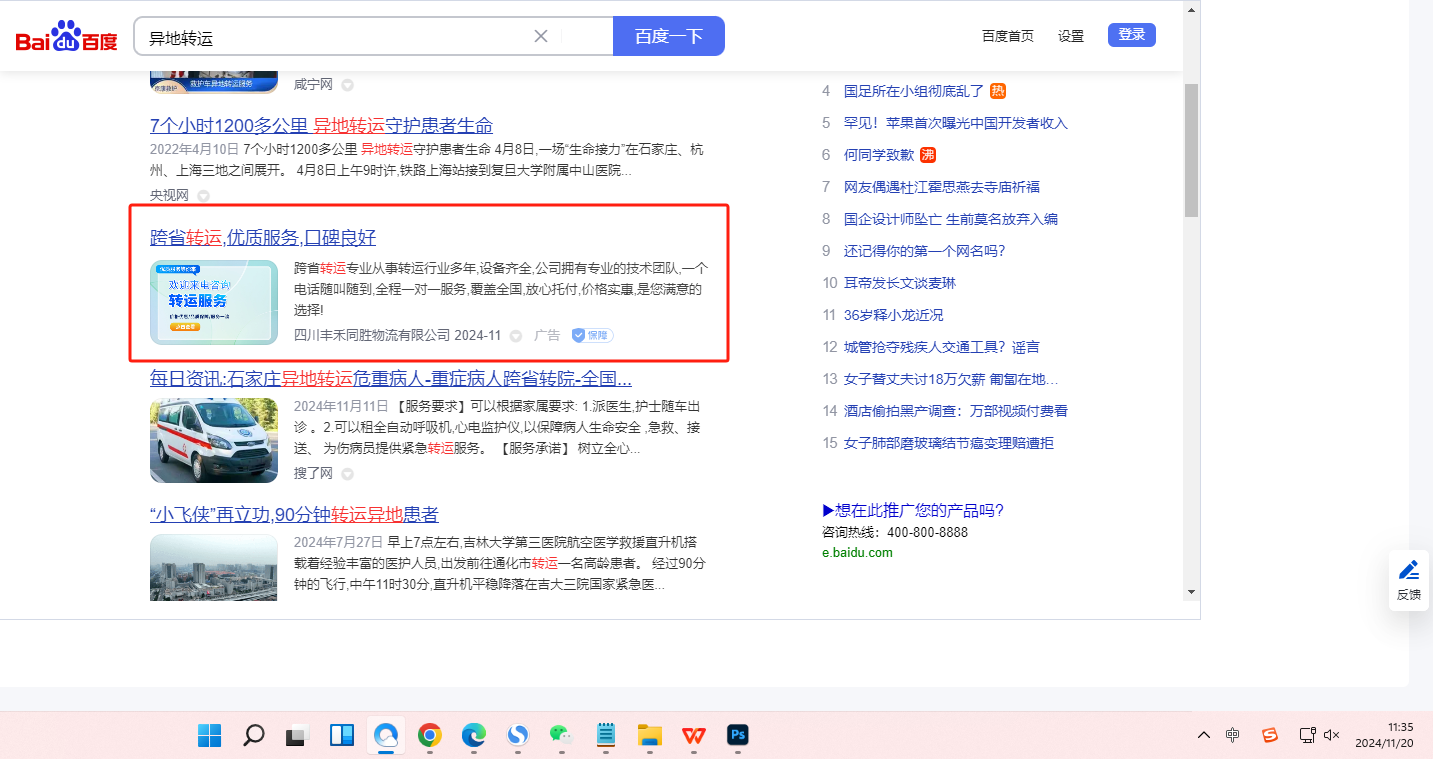This screenshot has width=1433, height=759.
Task: Click the 保障 shield badge on the ad
Action: coord(592,336)
